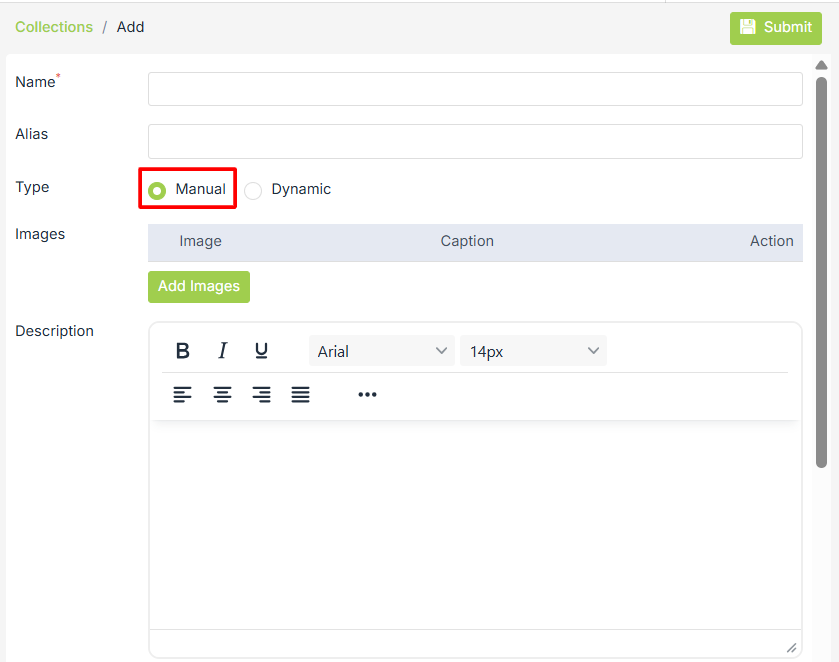Click into the Alias input field
The height and width of the screenshot is (662, 839).
pyautogui.click(x=475, y=141)
